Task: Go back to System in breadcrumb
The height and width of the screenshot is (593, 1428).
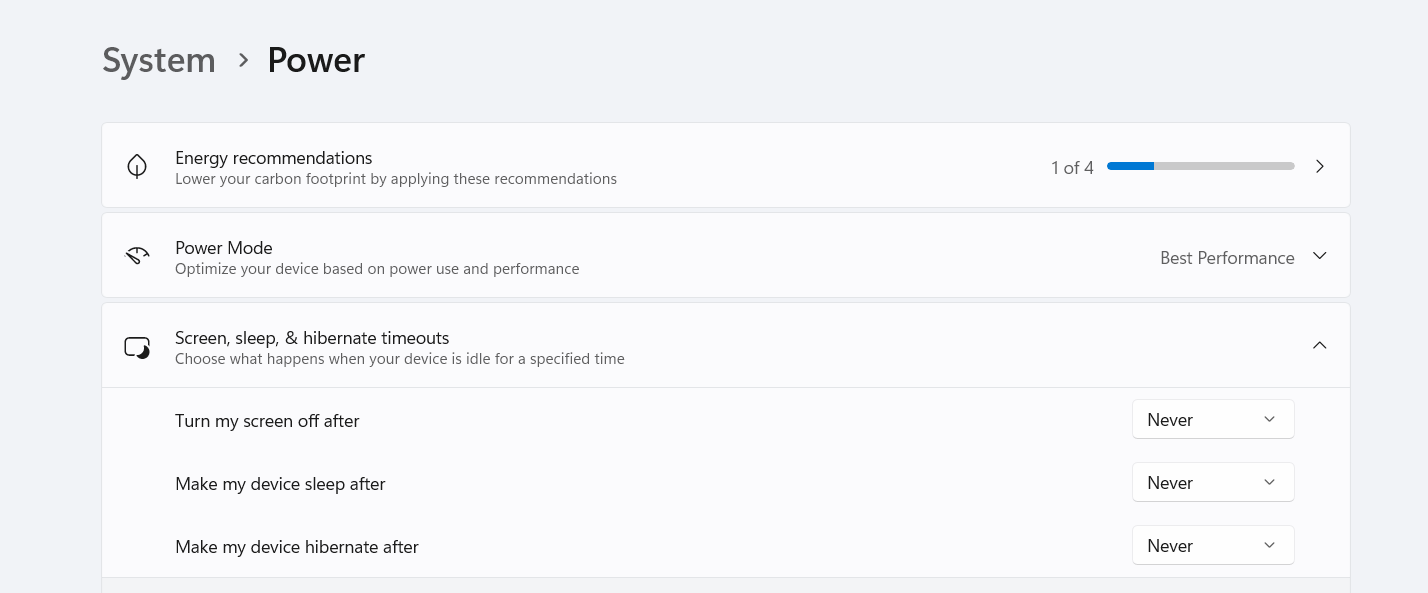Action: coord(159,60)
